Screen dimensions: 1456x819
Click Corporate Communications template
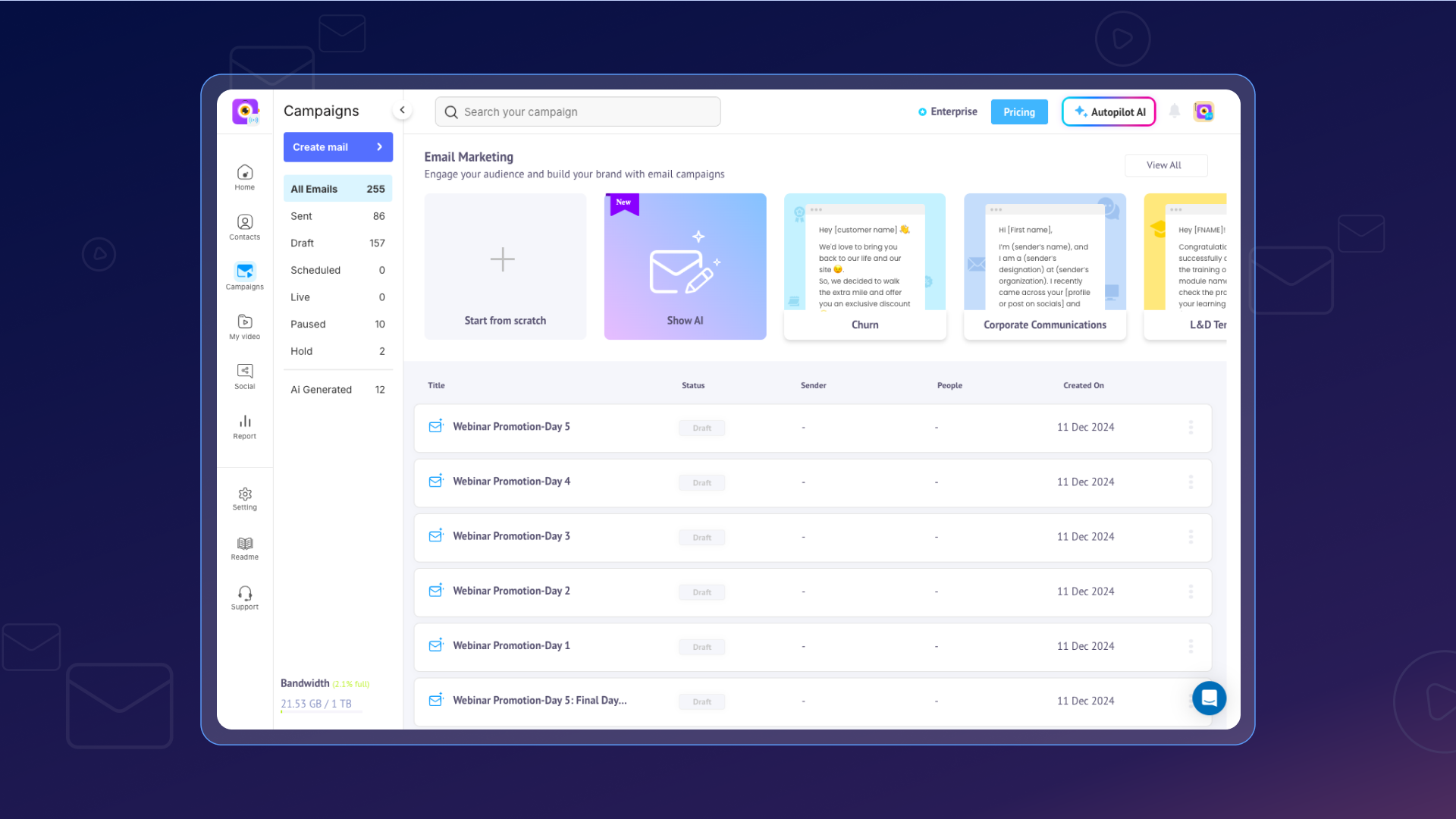click(1044, 266)
